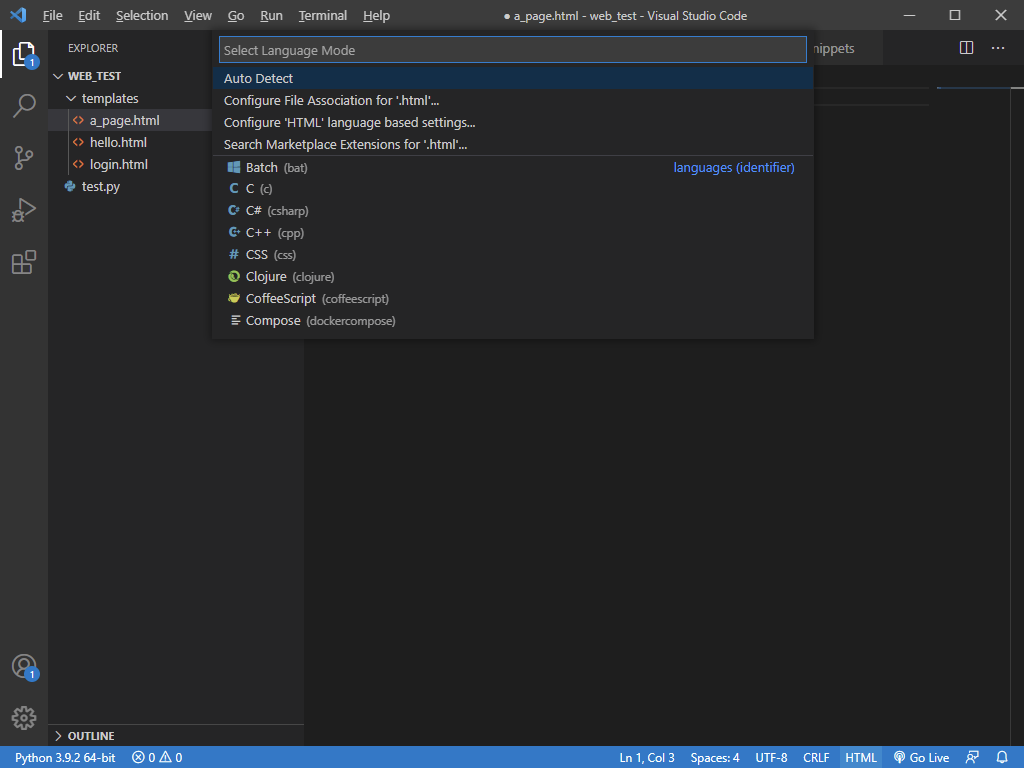Select CSS (css) language
The width and height of the screenshot is (1024, 768).
click(x=513, y=255)
